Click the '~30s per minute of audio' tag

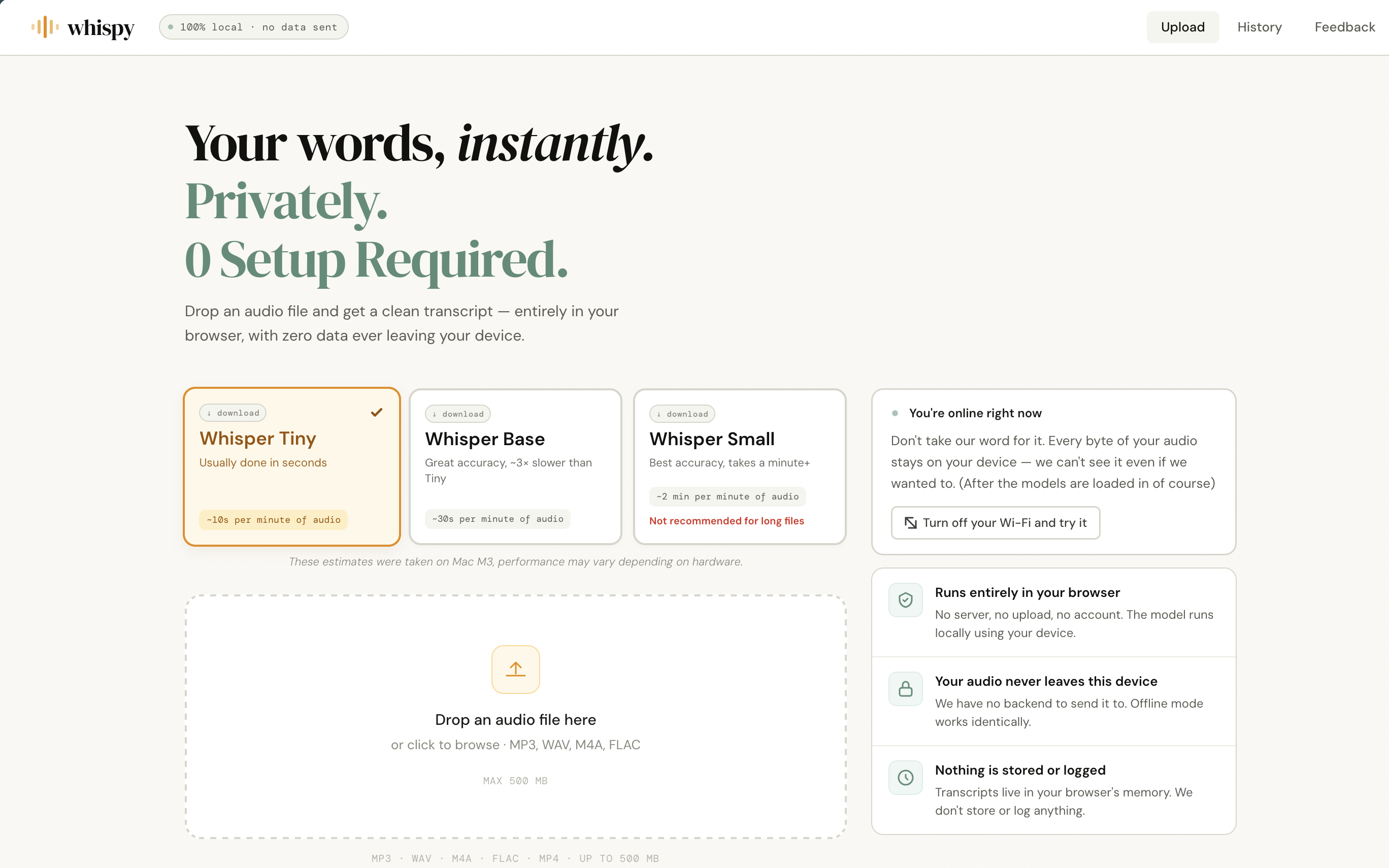pos(498,519)
